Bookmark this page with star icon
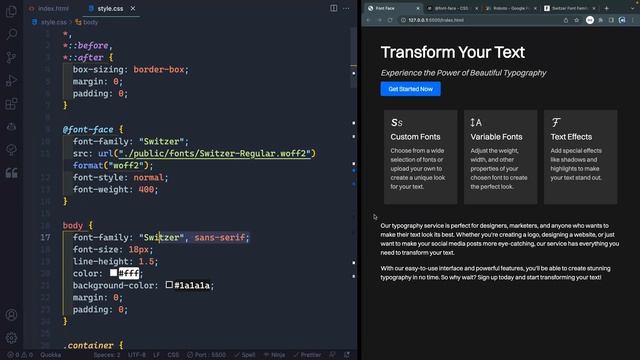Screen dimensions: 640x360 pyautogui.click(x=576, y=20)
